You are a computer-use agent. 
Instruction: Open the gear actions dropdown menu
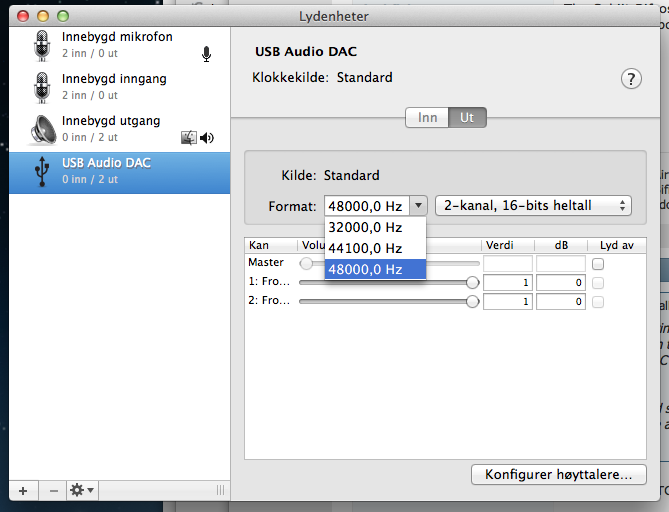81,490
